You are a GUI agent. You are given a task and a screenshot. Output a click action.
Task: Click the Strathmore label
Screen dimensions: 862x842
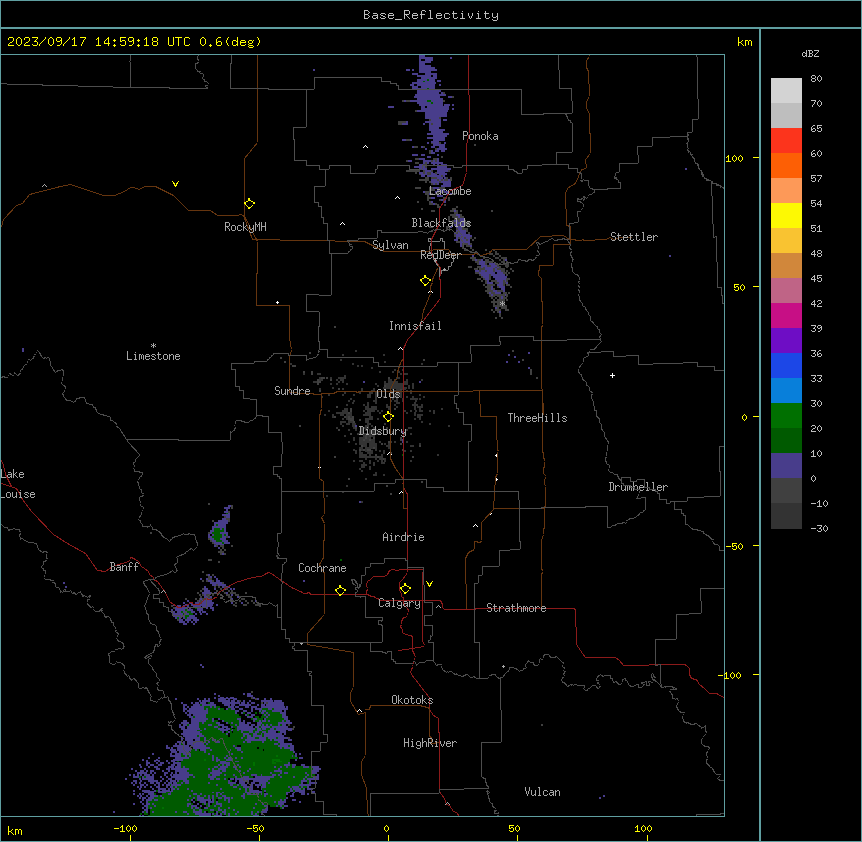(x=516, y=608)
